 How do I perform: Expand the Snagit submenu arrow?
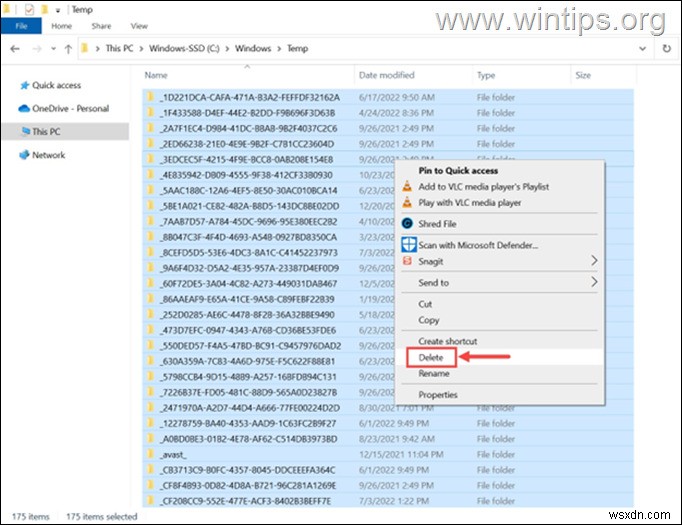(594, 261)
